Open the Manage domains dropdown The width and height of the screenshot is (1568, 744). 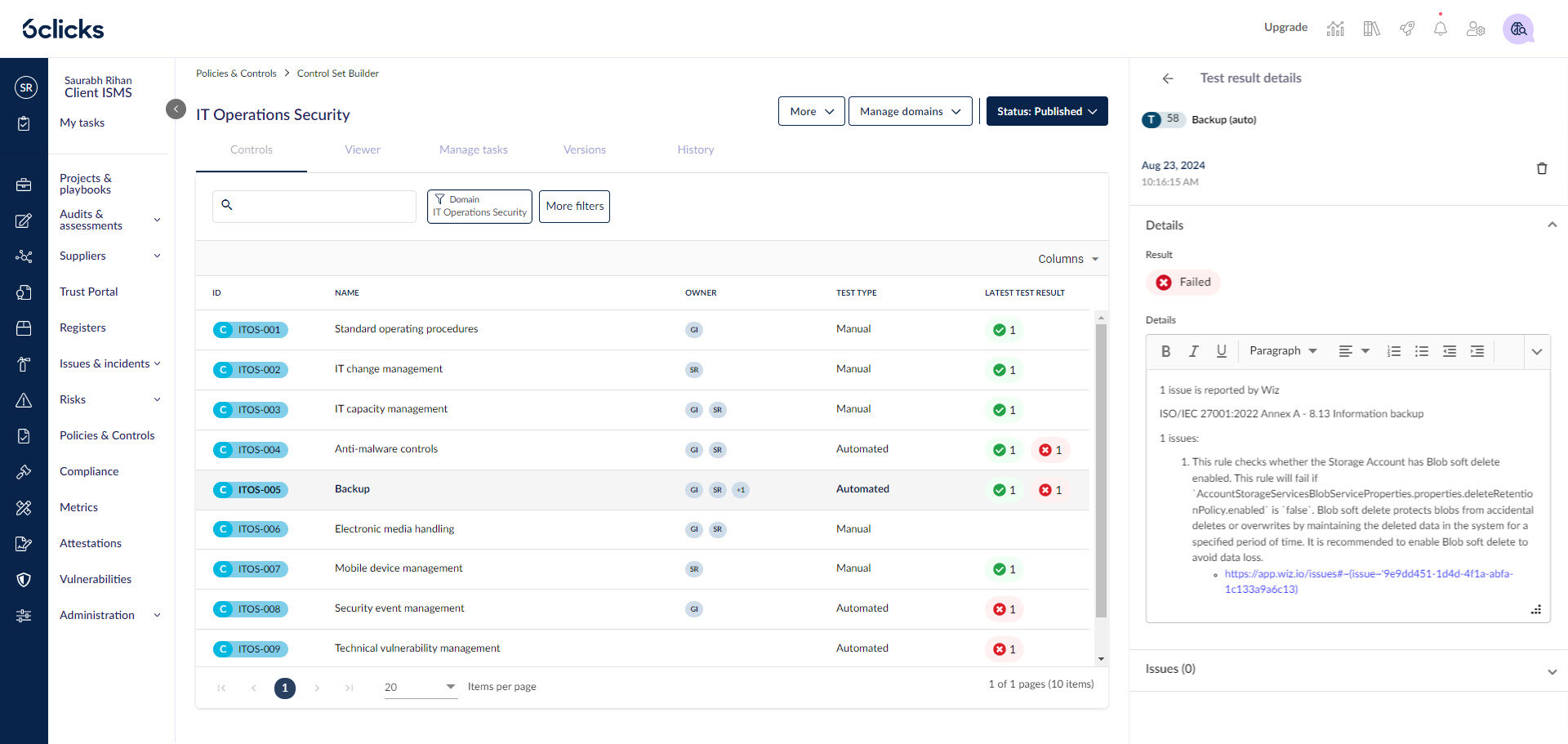pos(910,111)
